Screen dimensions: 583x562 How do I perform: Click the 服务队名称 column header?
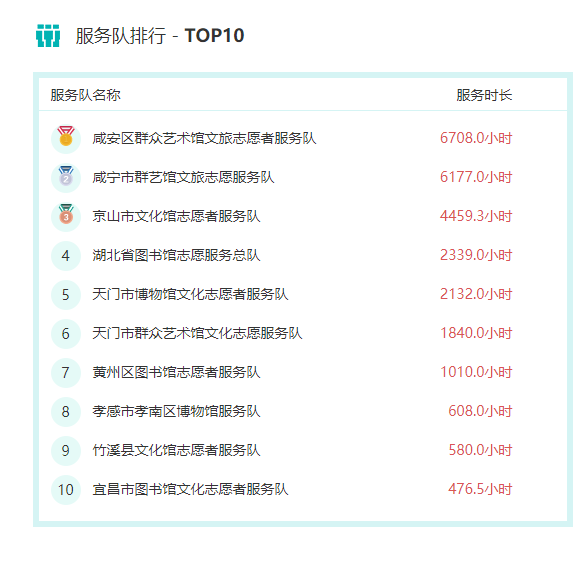(86, 95)
